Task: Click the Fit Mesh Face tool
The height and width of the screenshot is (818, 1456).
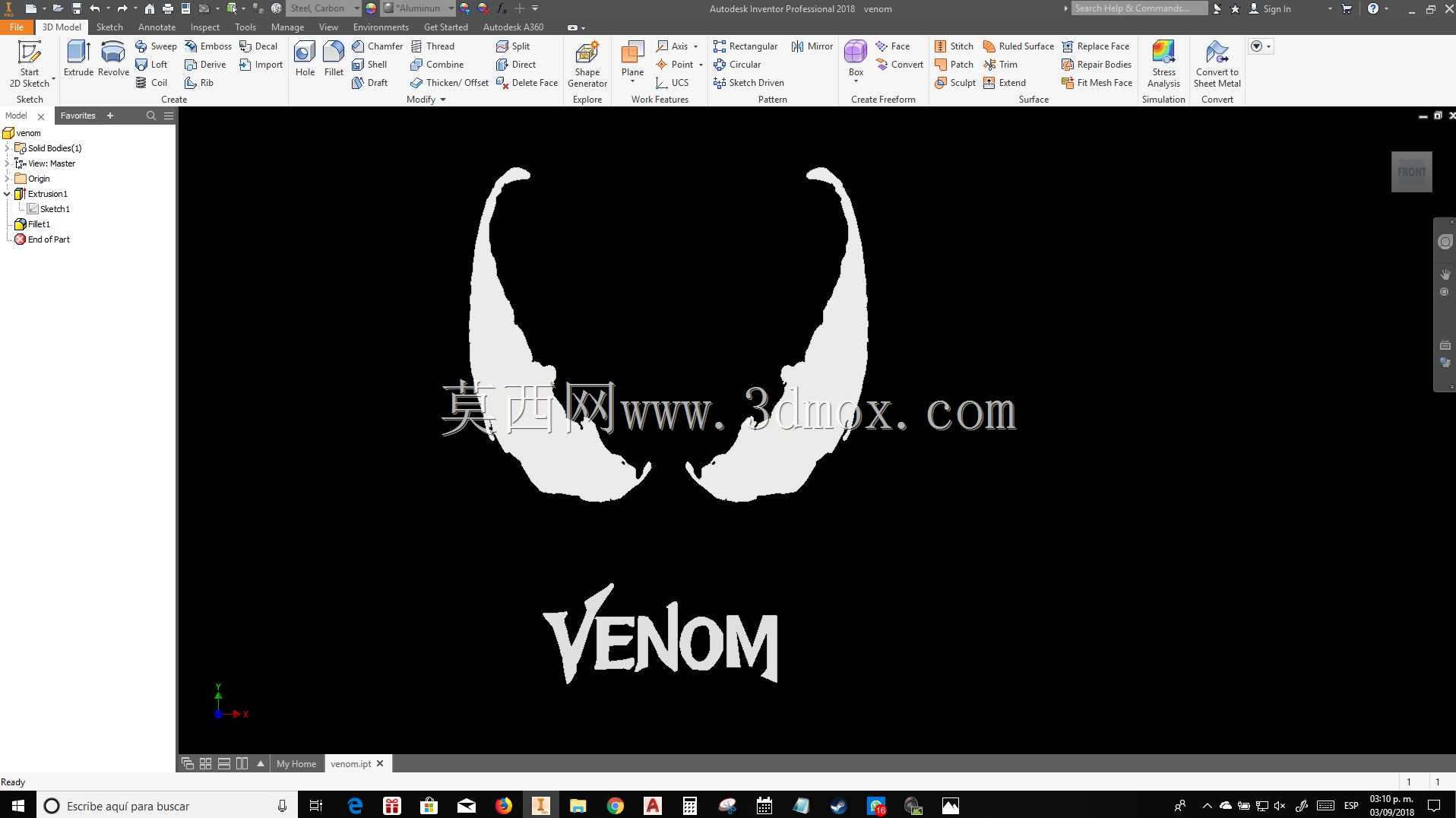Action: [1097, 83]
